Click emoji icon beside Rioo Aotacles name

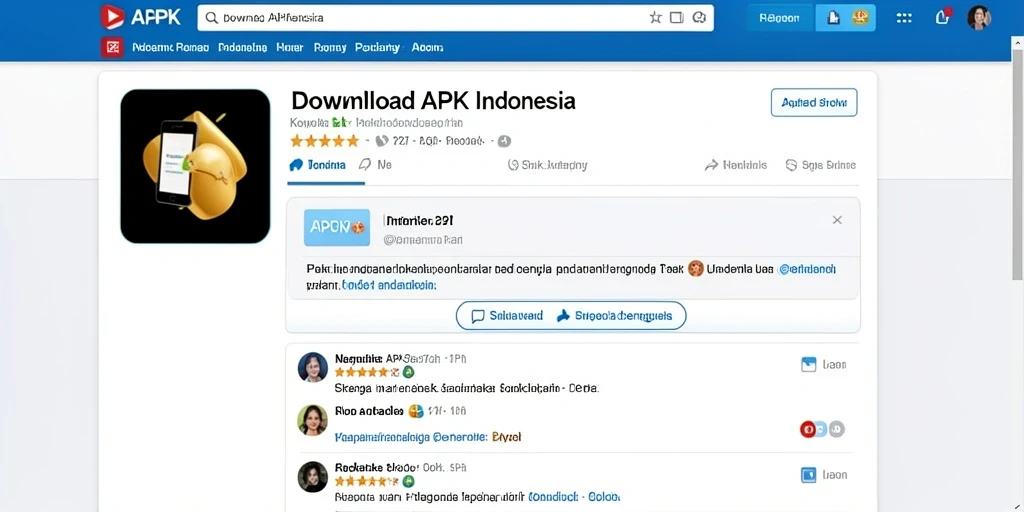tap(415, 411)
